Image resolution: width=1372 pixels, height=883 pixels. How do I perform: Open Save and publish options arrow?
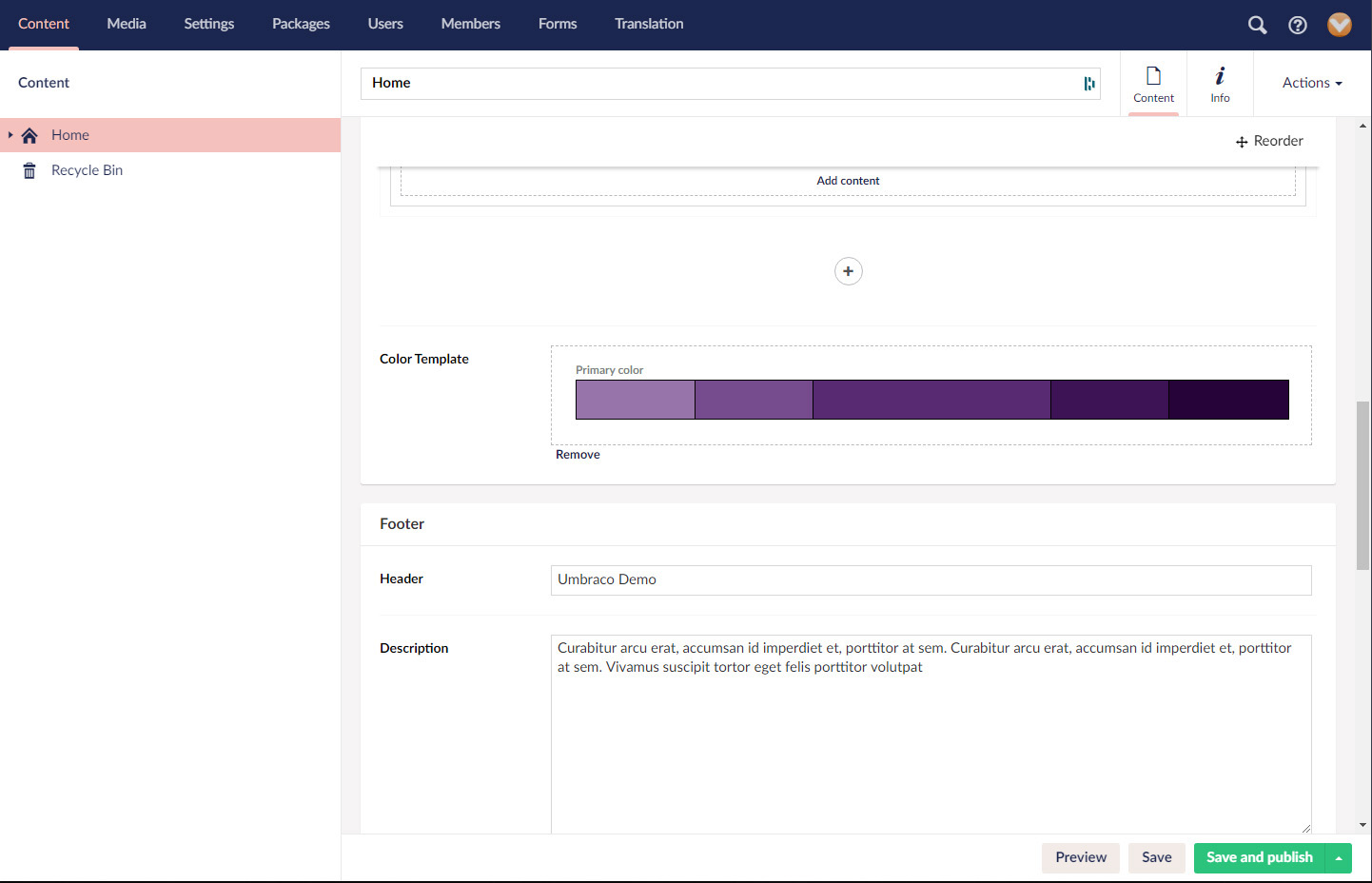pos(1339,858)
